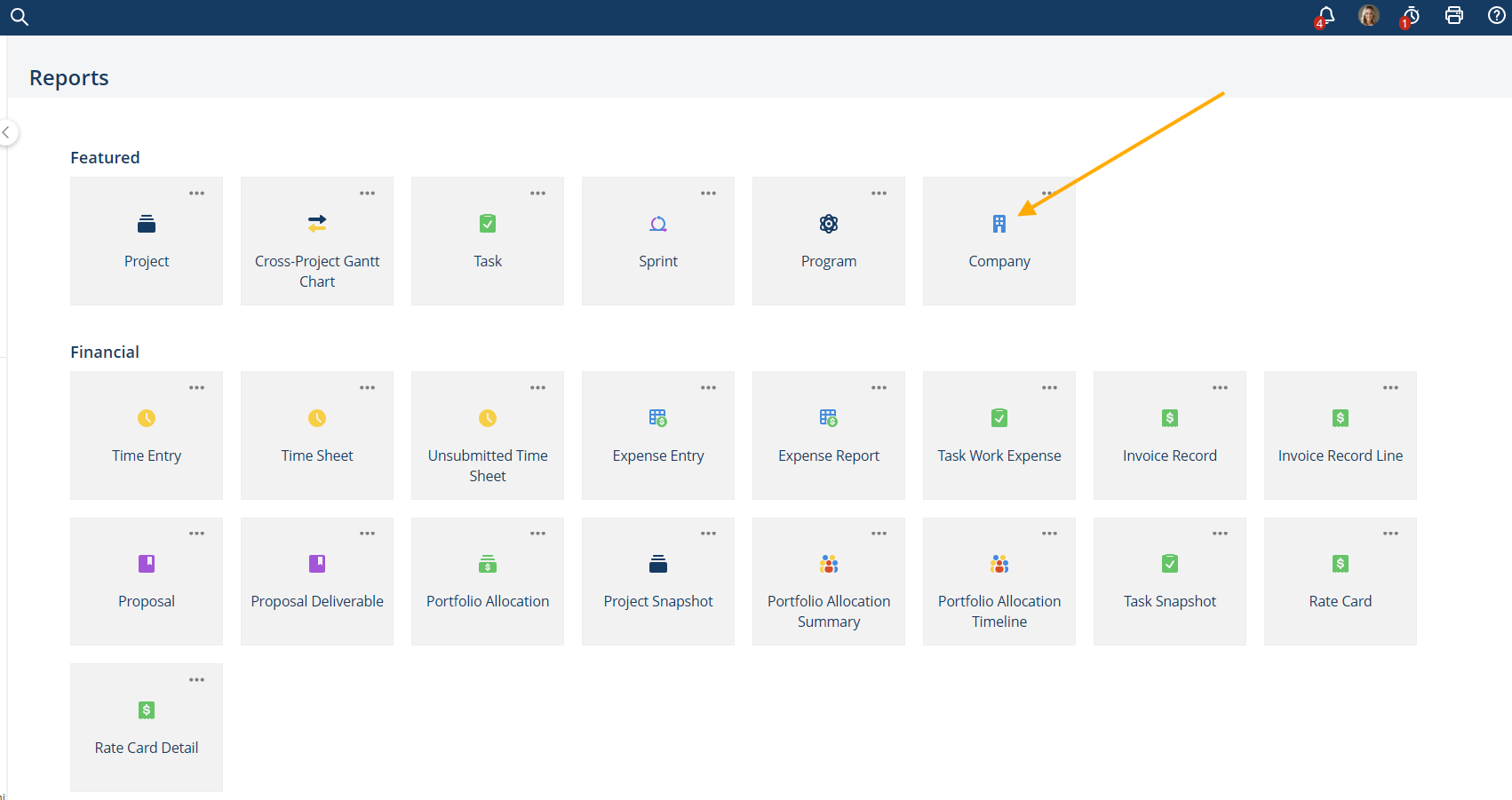
Task: Open the notifications bell icon
Action: click(1325, 15)
